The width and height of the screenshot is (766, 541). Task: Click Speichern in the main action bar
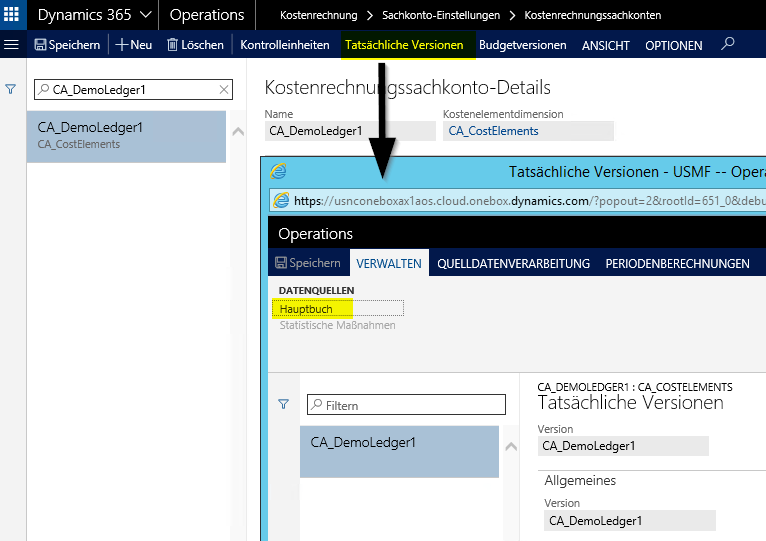pos(67,45)
